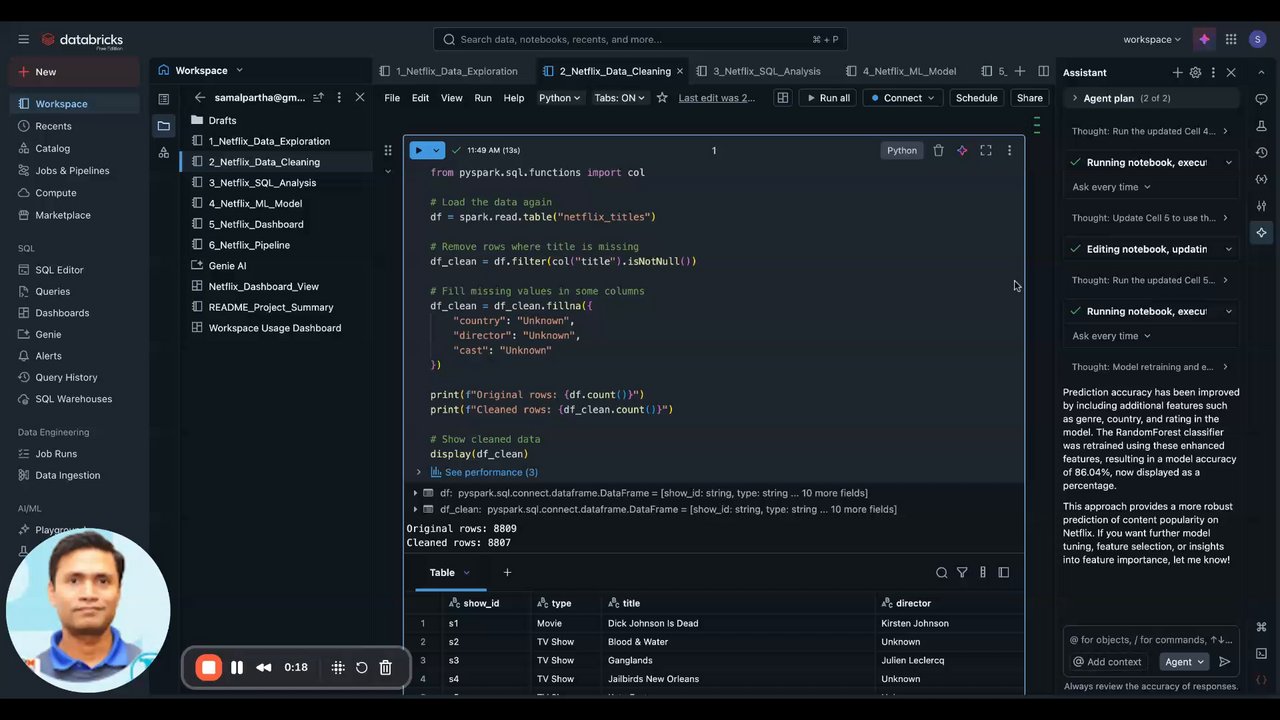Screen dimensions: 1280x720
Task: Switch to the 3_Netflix_SQL_Analysis tab
Action: point(766,71)
